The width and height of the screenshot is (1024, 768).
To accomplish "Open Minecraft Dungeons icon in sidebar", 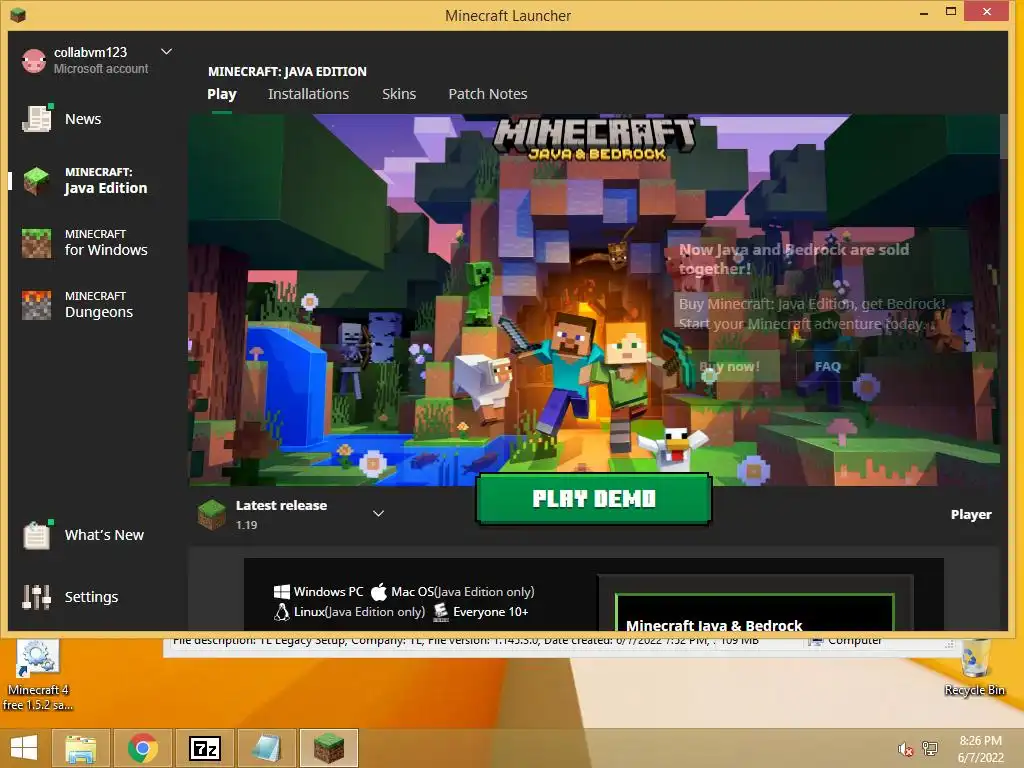I will (x=37, y=305).
